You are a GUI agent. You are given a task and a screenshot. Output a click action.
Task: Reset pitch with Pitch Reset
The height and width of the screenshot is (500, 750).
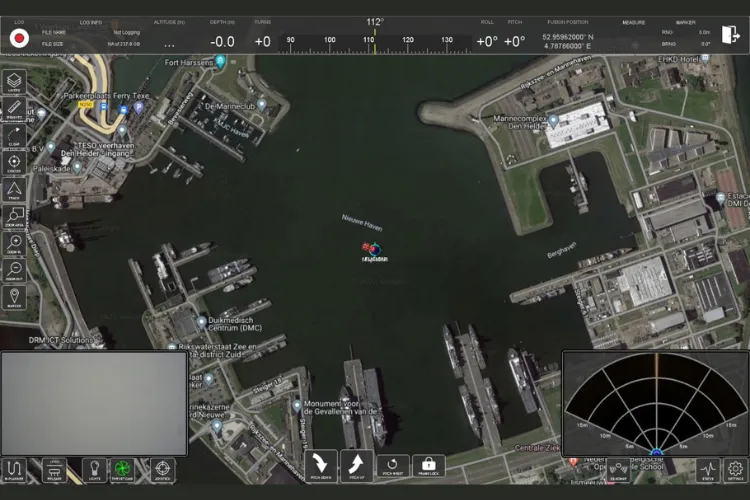coord(393,466)
